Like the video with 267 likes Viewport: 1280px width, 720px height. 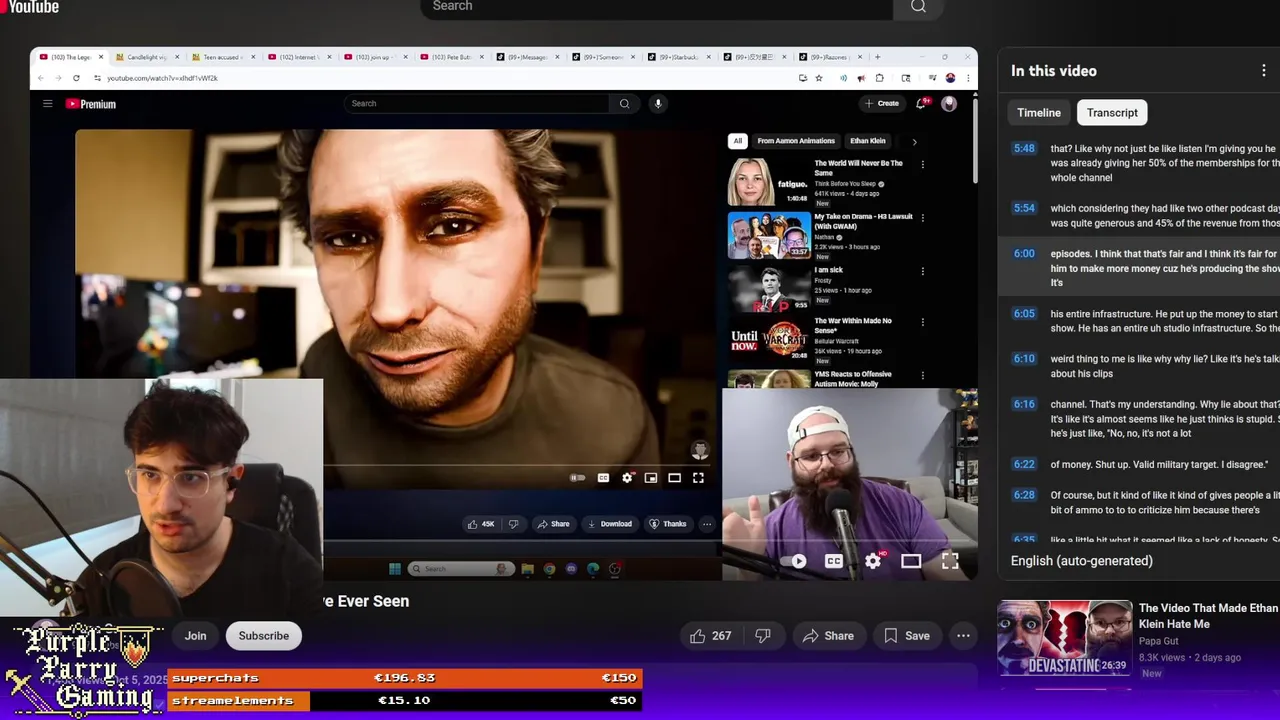coord(709,636)
